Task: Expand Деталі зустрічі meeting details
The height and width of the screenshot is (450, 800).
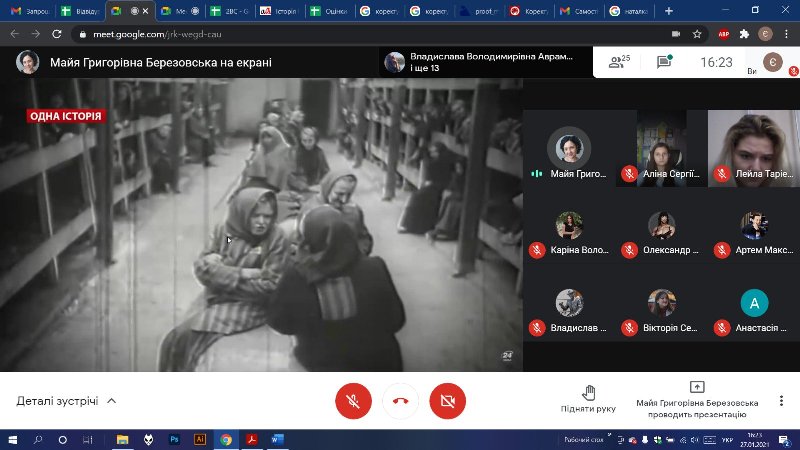Action: 66,401
